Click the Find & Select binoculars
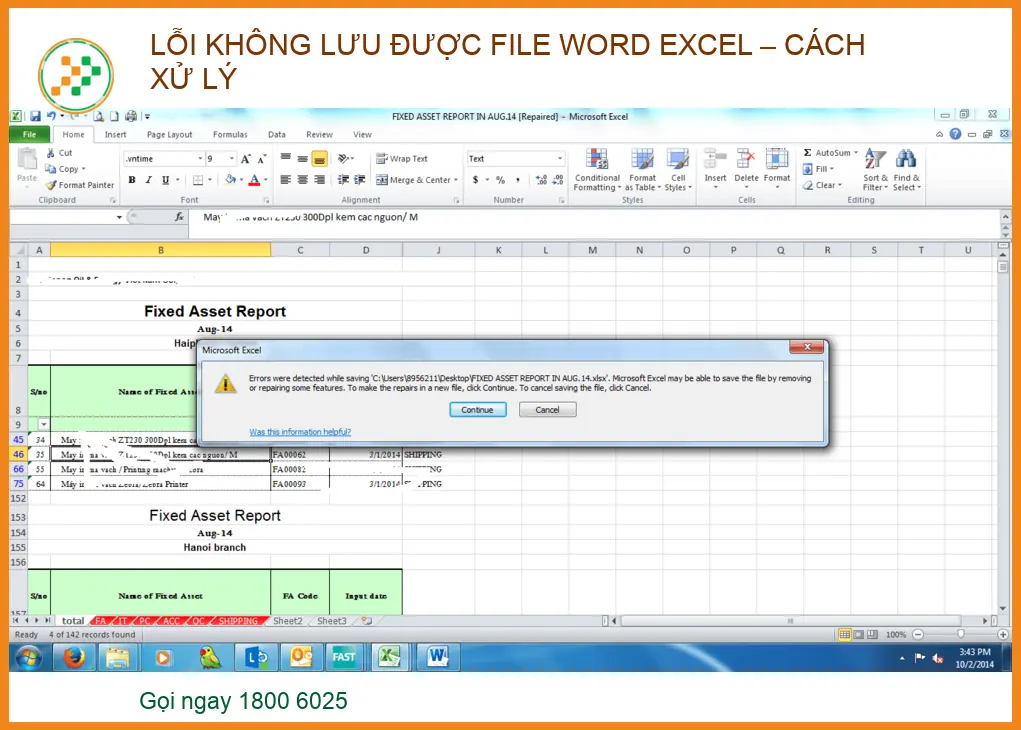 pos(906,170)
